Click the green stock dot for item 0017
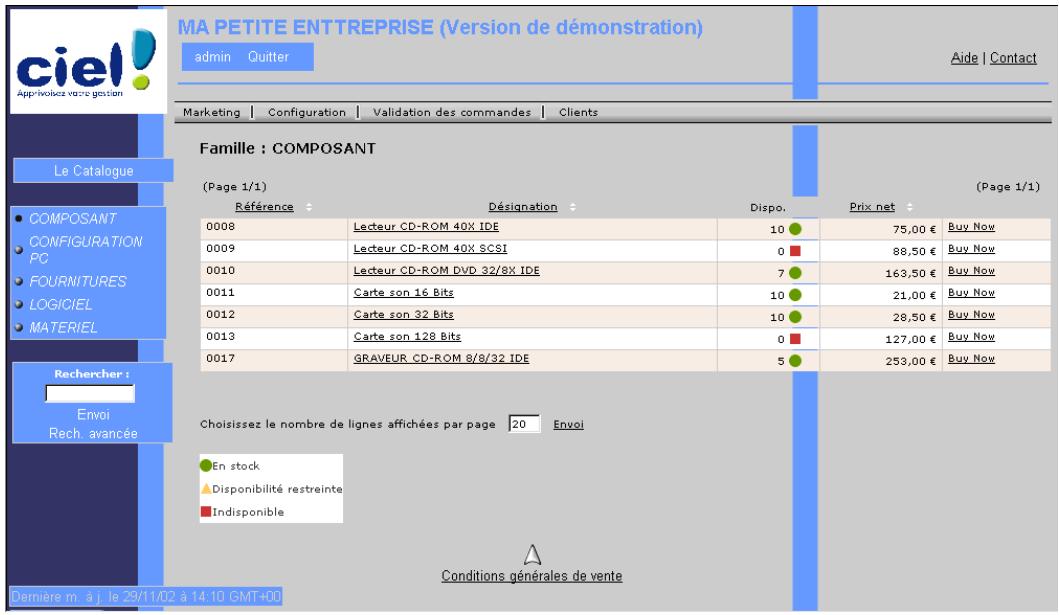1059x615 pixels. tap(796, 360)
